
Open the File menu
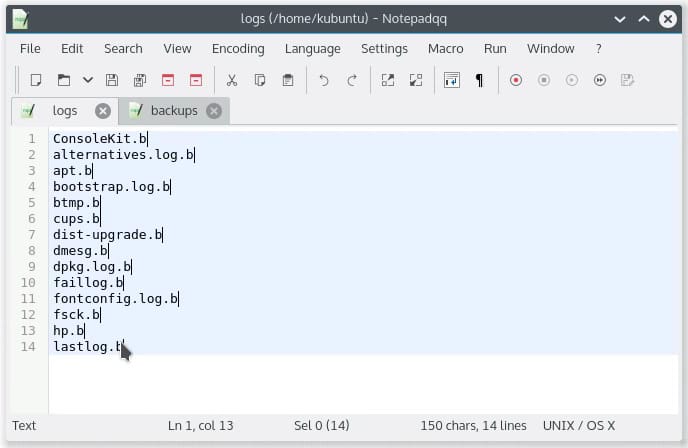pyautogui.click(x=30, y=49)
